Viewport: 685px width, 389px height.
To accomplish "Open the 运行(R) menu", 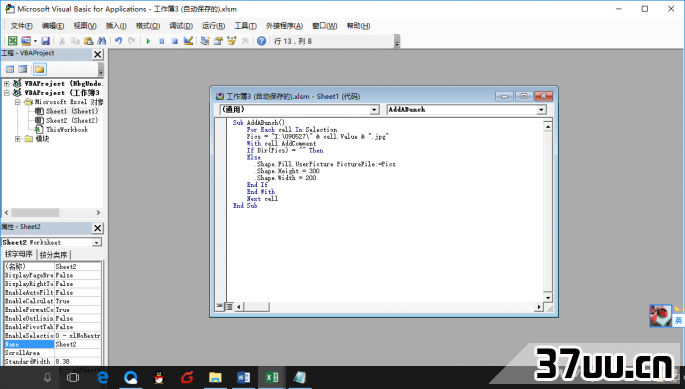I will [213, 26].
